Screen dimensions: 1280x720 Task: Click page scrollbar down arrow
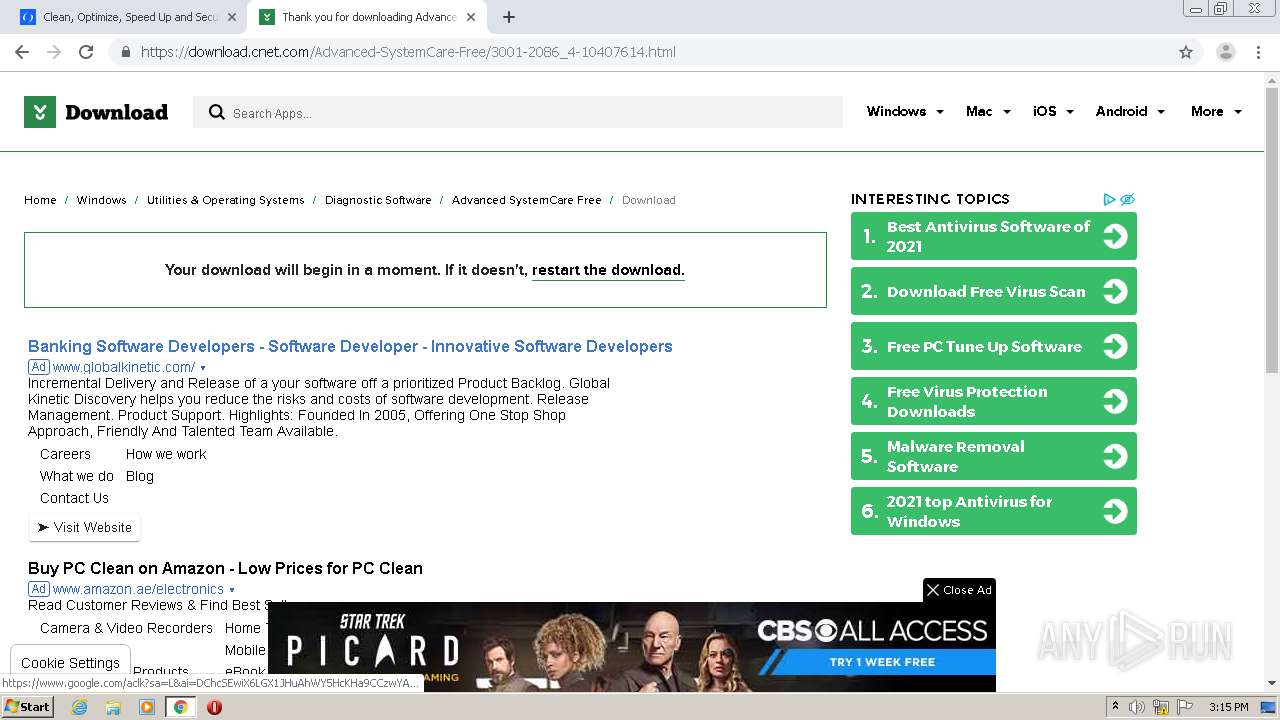1272,684
